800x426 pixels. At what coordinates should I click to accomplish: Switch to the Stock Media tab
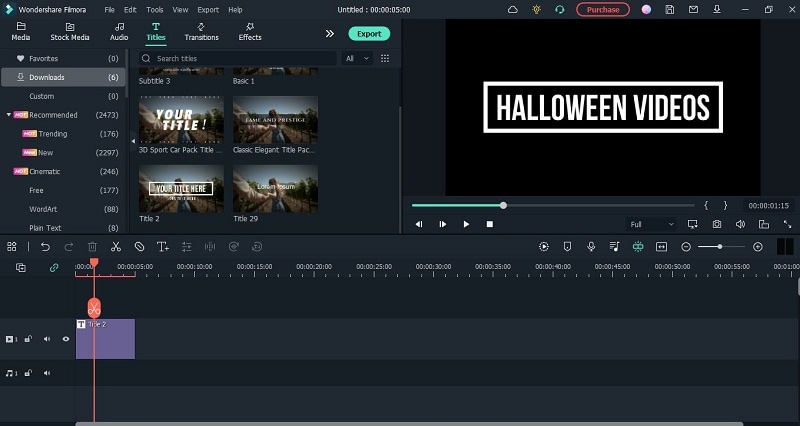pyautogui.click(x=70, y=32)
